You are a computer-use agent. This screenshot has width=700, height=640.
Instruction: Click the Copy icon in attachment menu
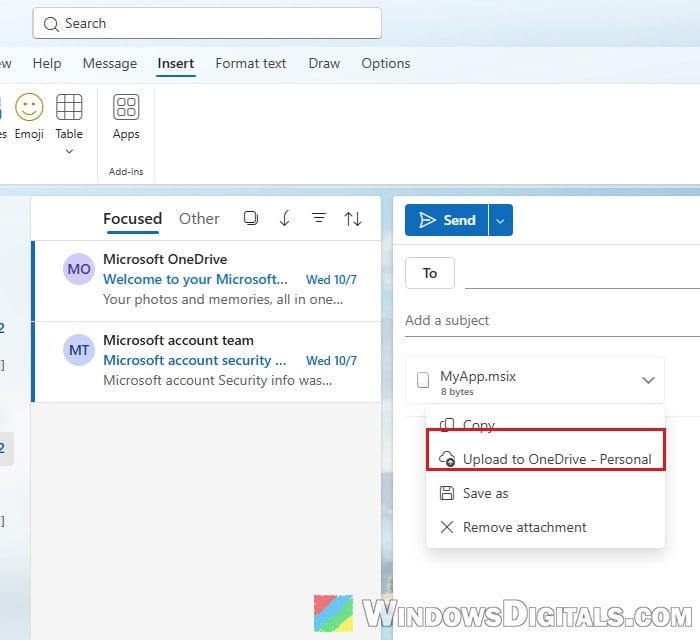(x=447, y=425)
